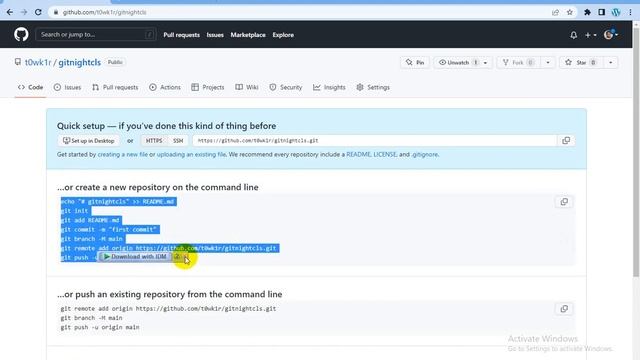Go forward using browser forward arrow
640x360 pixels.
24,12
